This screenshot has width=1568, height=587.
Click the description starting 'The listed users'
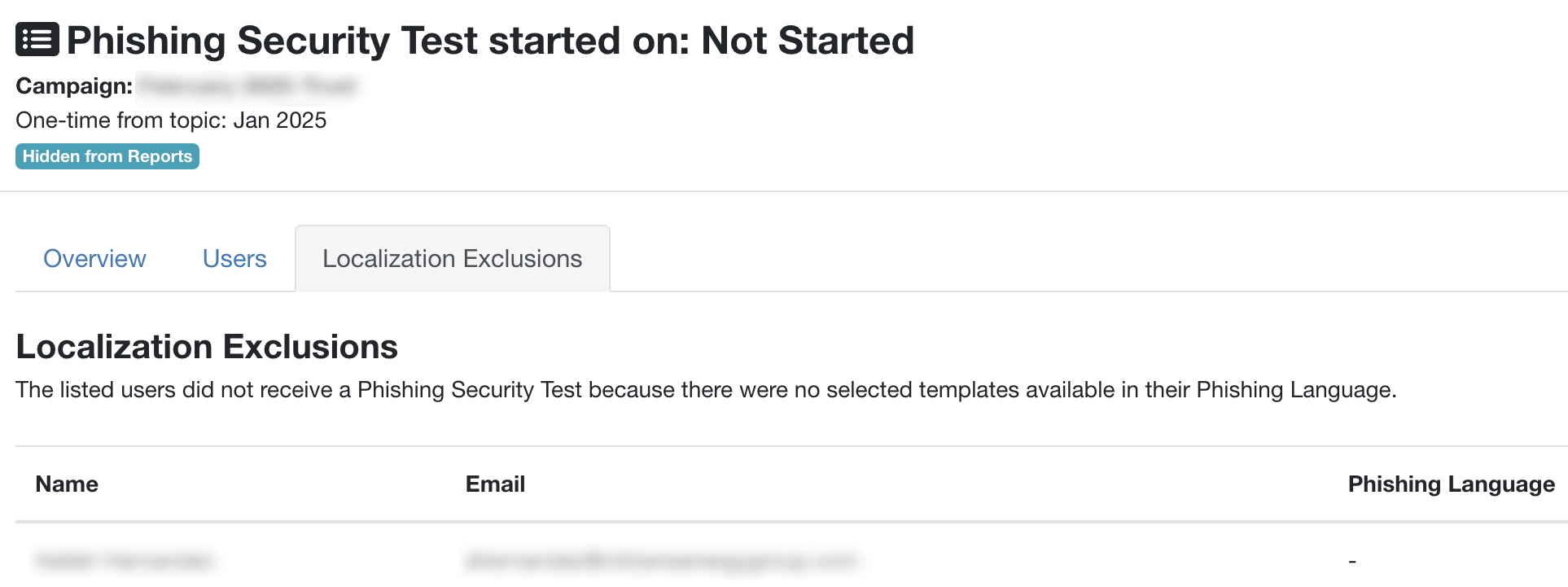(x=705, y=390)
